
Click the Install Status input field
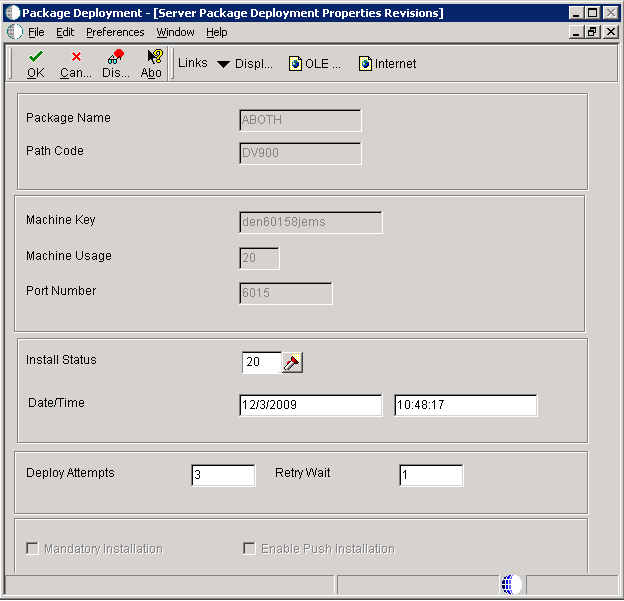pyautogui.click(x=261, y=363)
